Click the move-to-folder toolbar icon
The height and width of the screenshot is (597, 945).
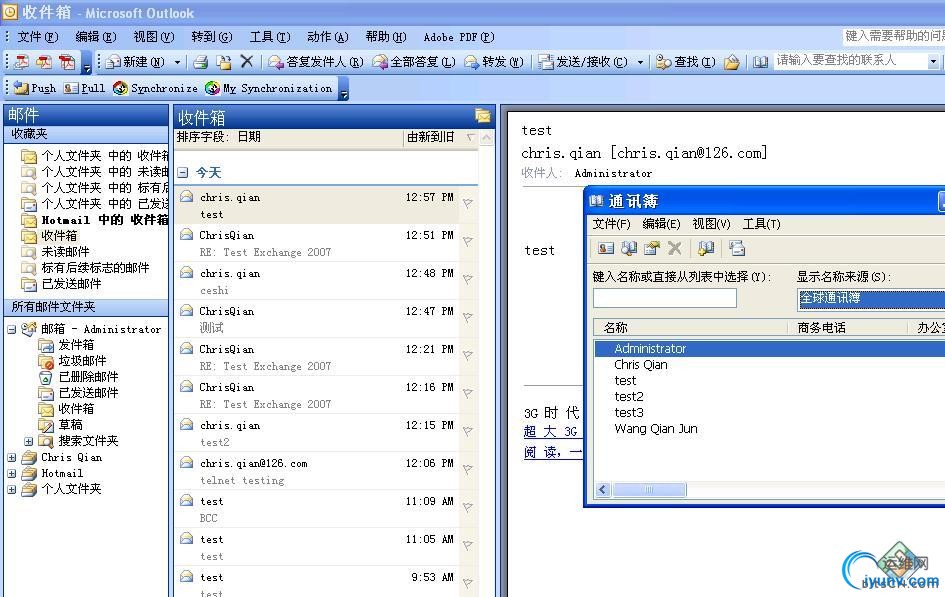(x=224, y=61)
